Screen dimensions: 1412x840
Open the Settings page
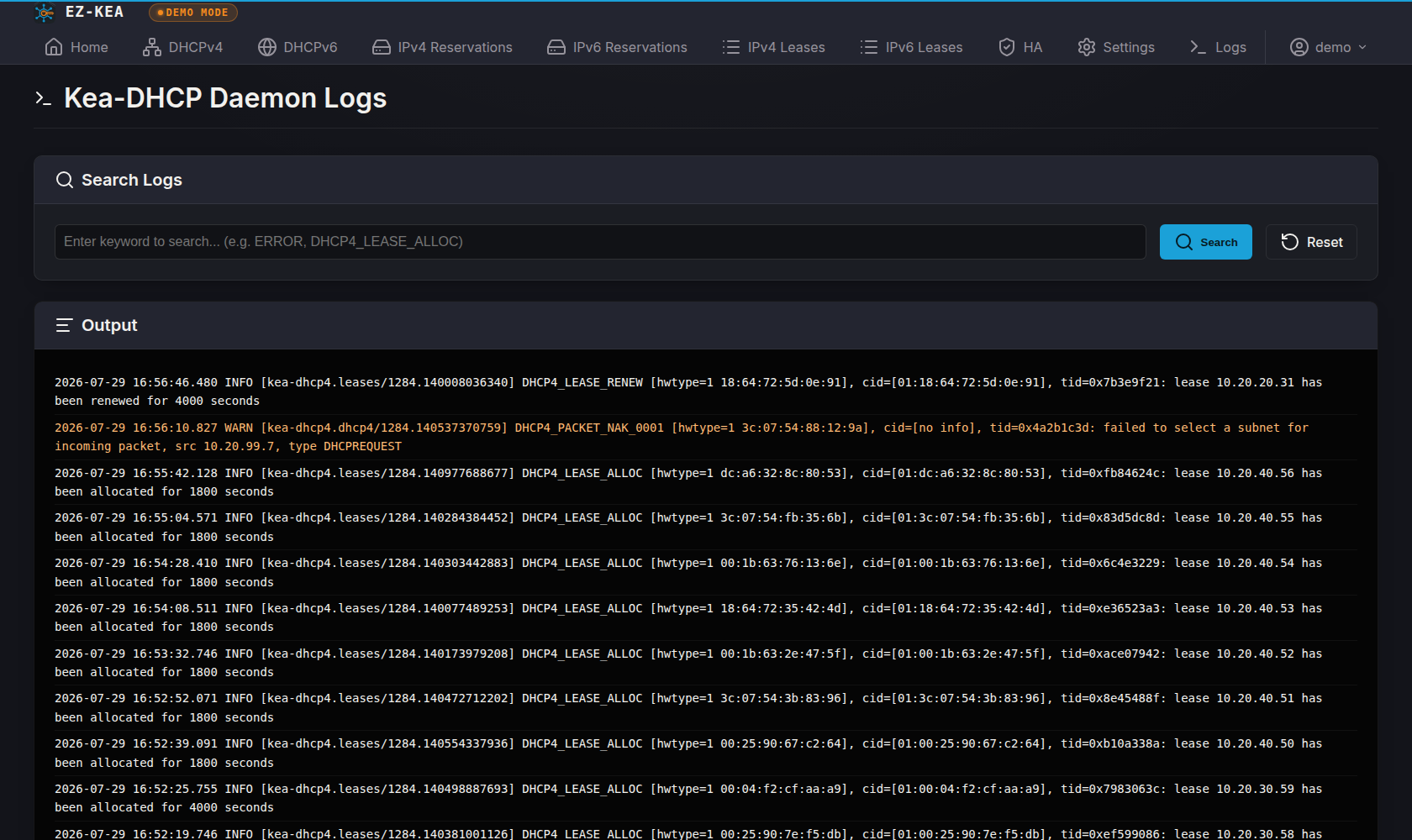tap(1116, 47)
